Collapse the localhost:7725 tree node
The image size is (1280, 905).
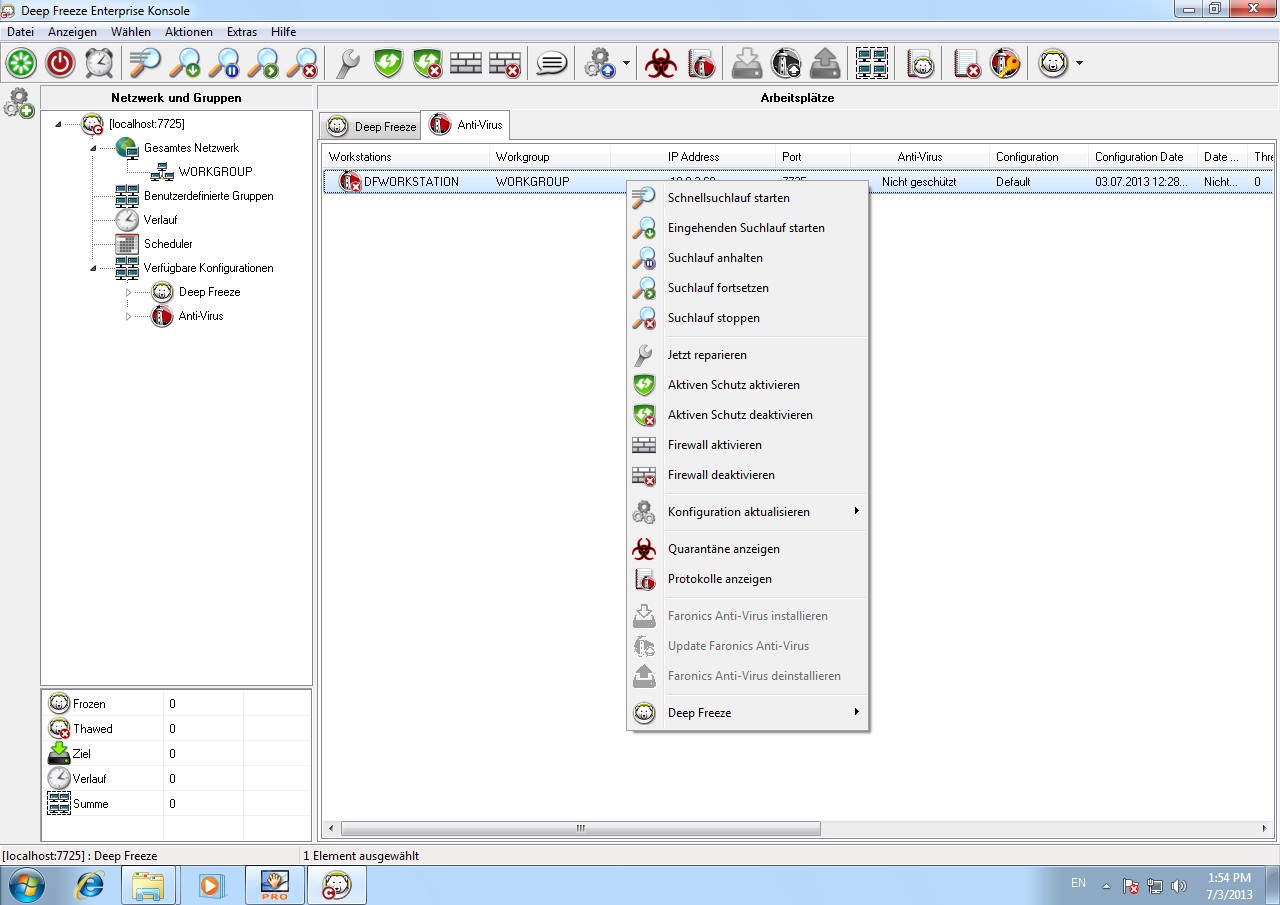58,124
